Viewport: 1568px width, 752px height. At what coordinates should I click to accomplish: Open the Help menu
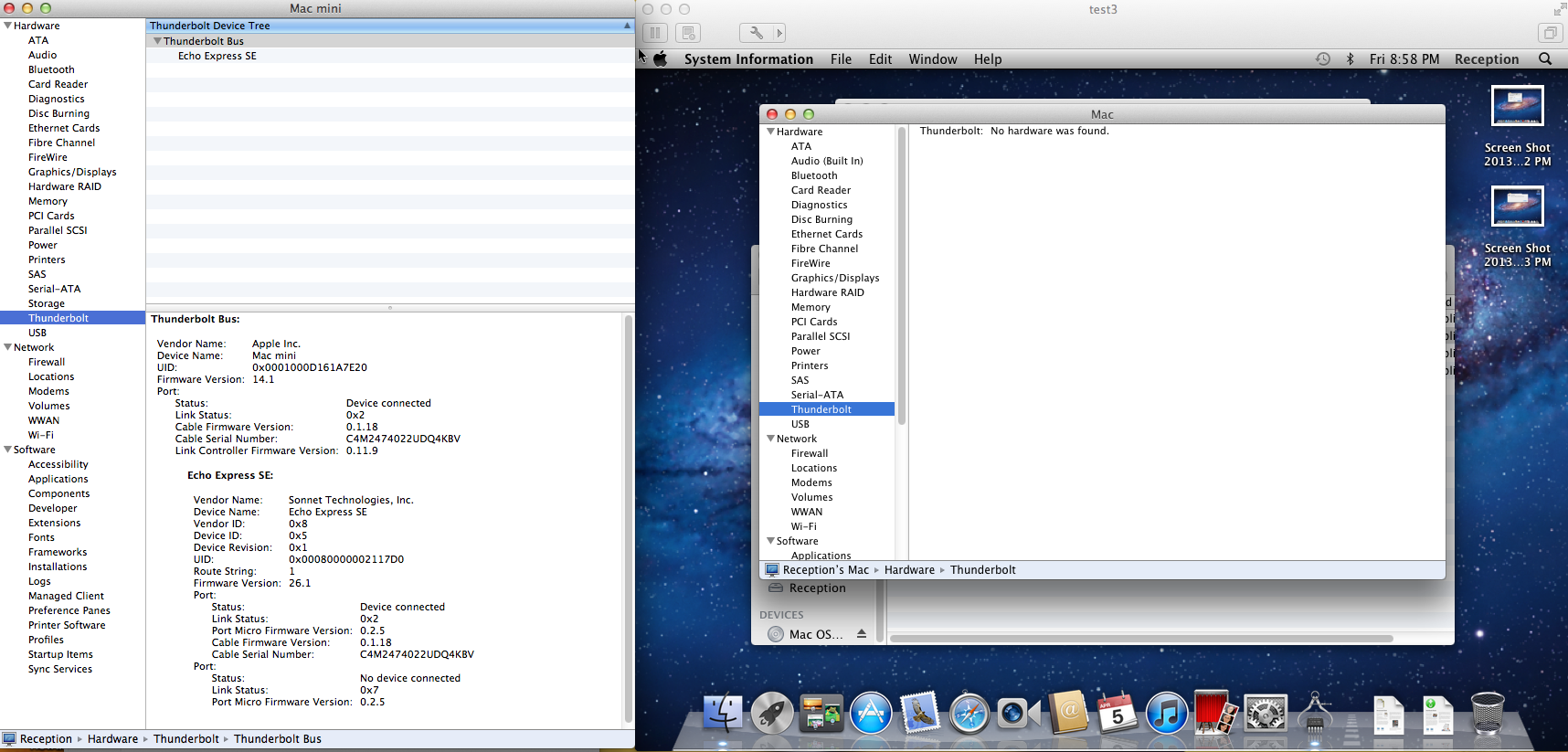point(988,58)
